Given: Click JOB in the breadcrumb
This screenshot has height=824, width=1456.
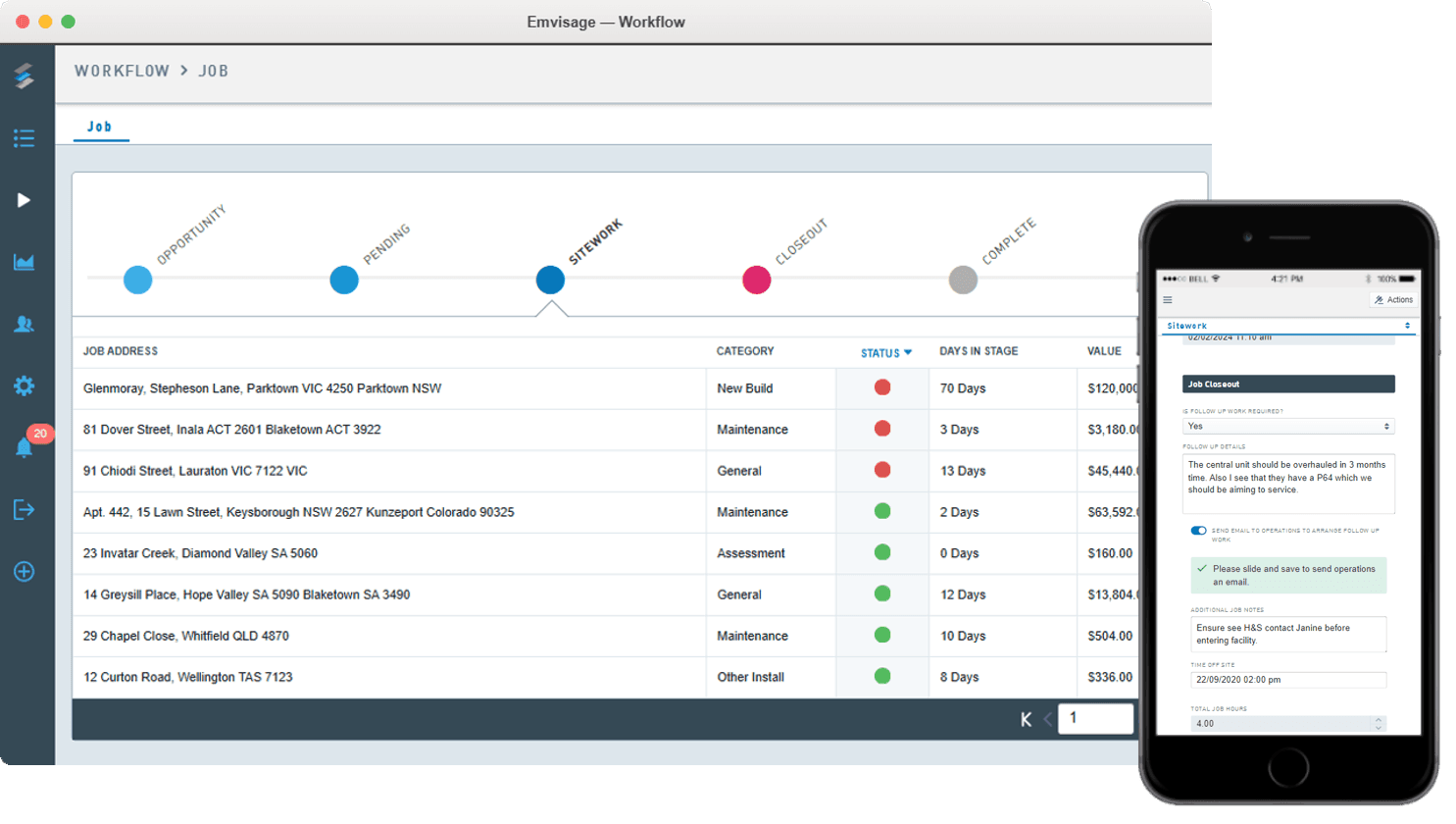Looking at the screenshot, I should [x=214, y=71].
